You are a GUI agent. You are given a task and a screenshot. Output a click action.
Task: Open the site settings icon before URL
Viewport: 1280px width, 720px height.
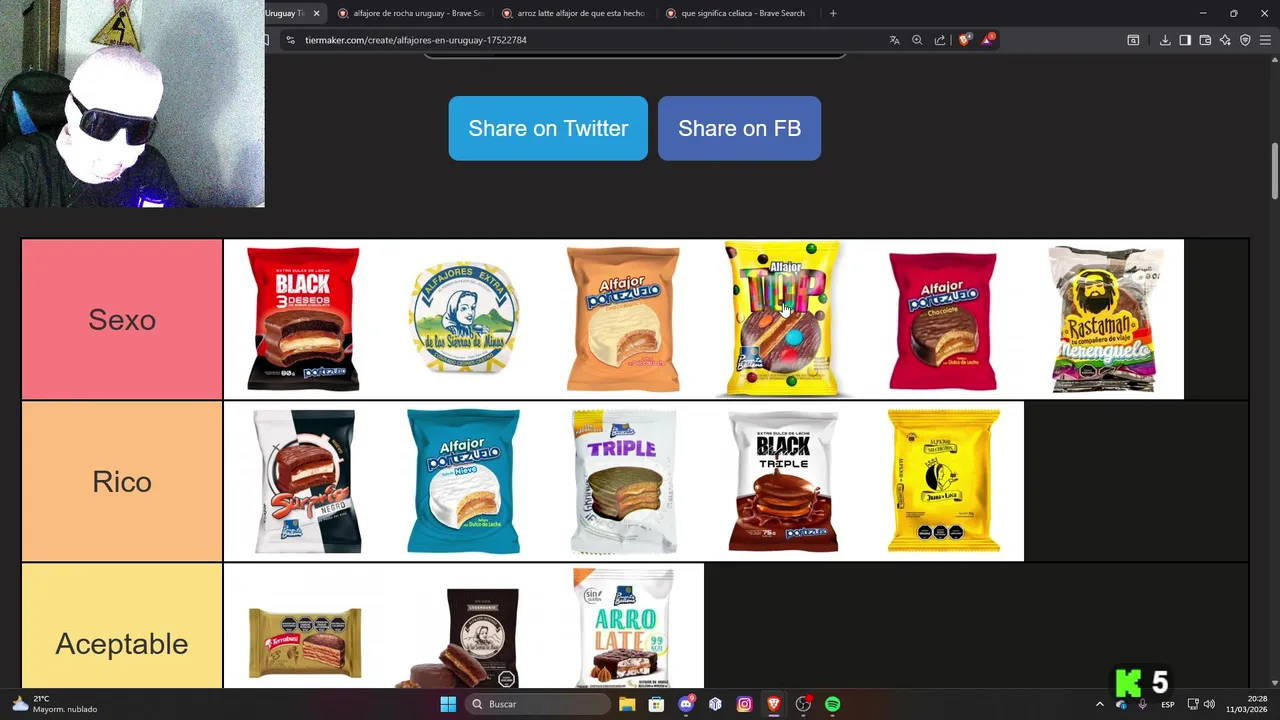[x=289, y=40]
